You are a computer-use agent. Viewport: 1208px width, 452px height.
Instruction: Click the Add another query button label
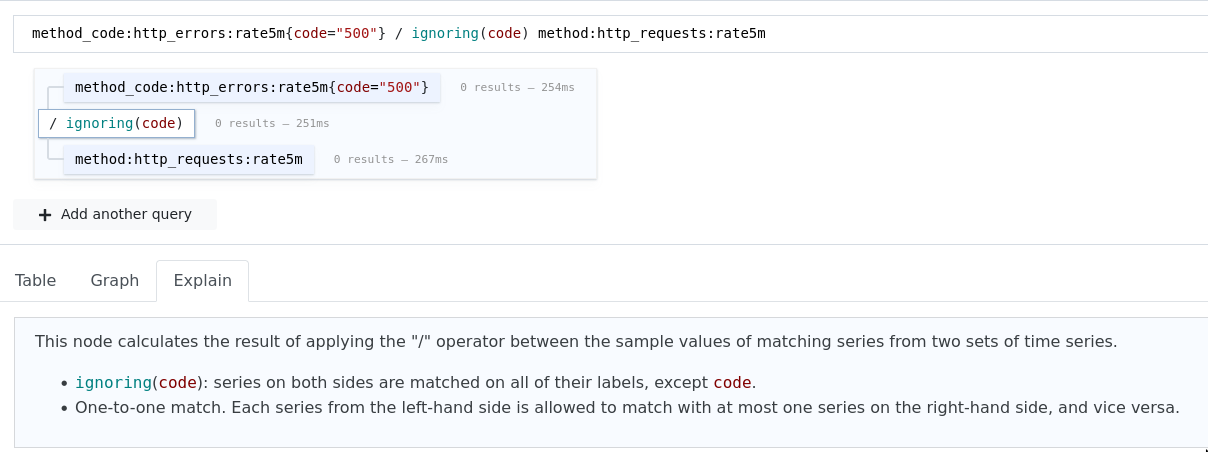coord(125,214)
